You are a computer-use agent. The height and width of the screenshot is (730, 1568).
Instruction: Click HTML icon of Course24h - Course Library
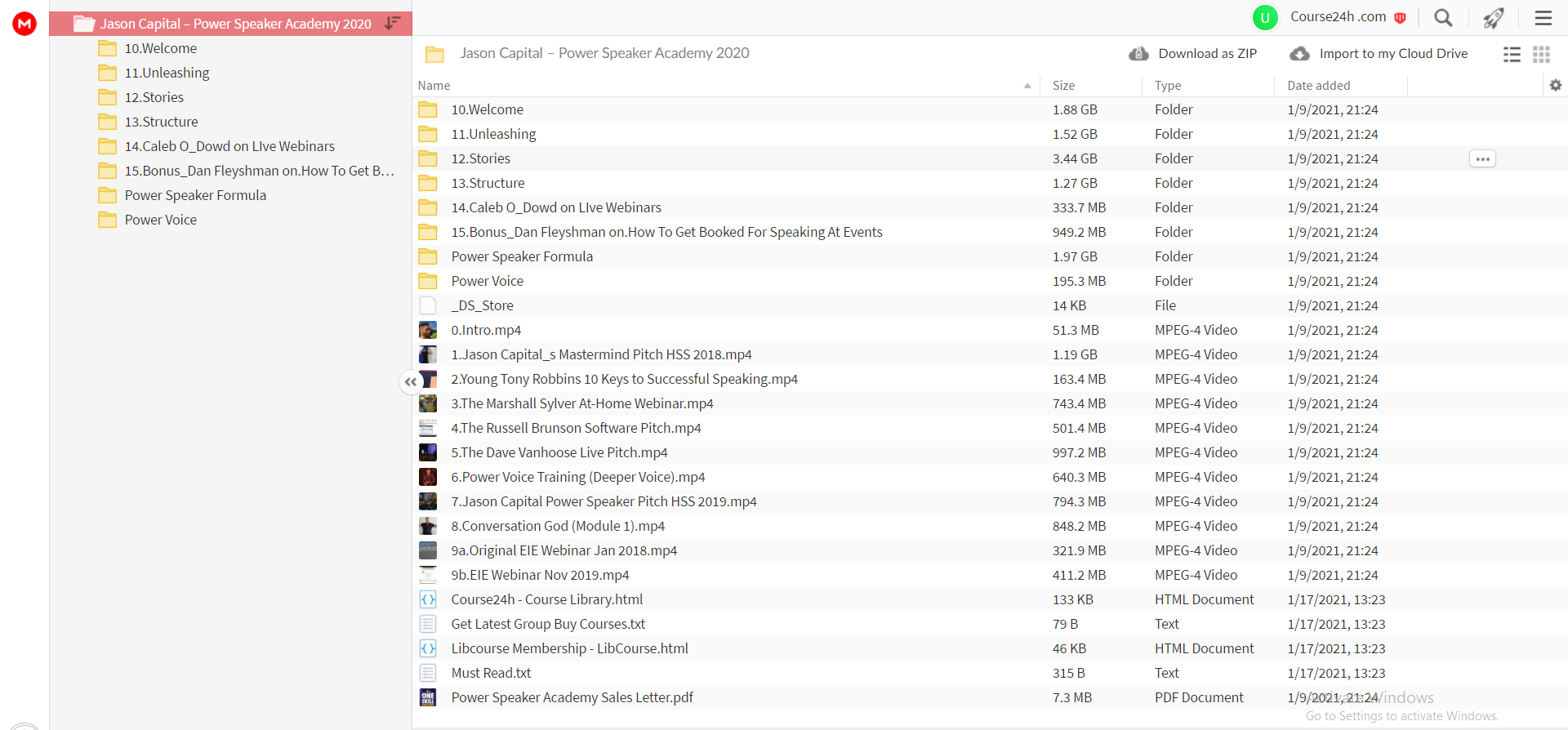click(x=428, y=599)
